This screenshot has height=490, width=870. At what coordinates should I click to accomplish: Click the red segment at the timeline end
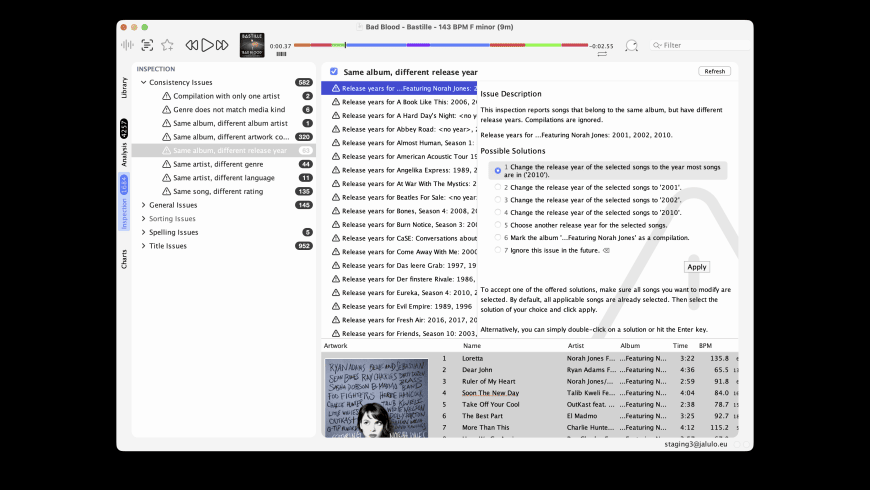tap(574, 45)
